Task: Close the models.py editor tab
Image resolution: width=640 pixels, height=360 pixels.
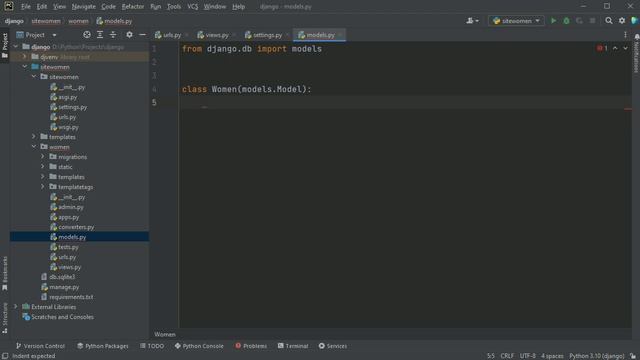Action: (340, 36)
